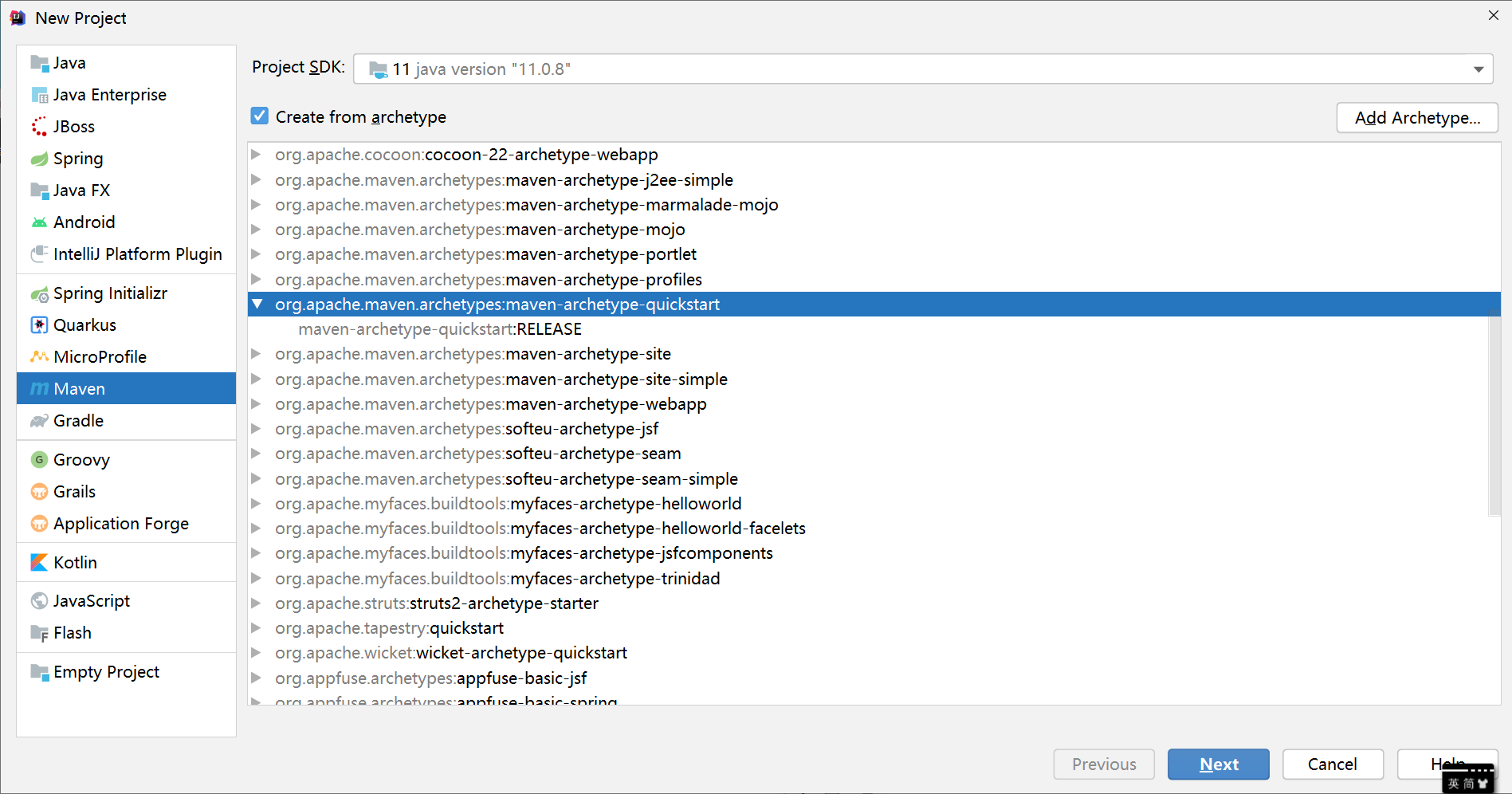Click the Next button
This screenshot has height=794, width=1512.
[1219, 765]
